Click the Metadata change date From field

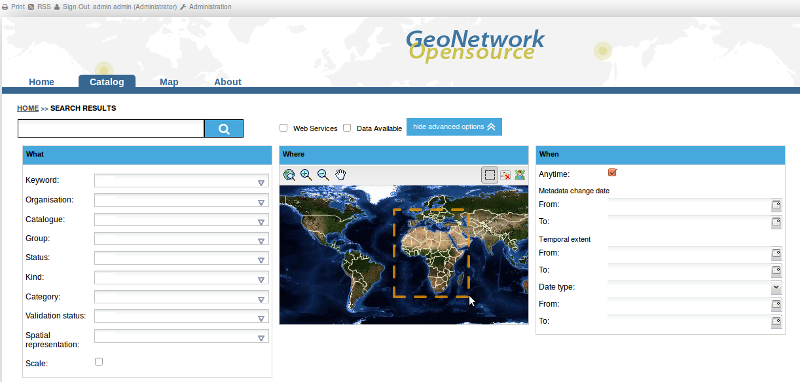pyautogui.click(x=689, y=206)
